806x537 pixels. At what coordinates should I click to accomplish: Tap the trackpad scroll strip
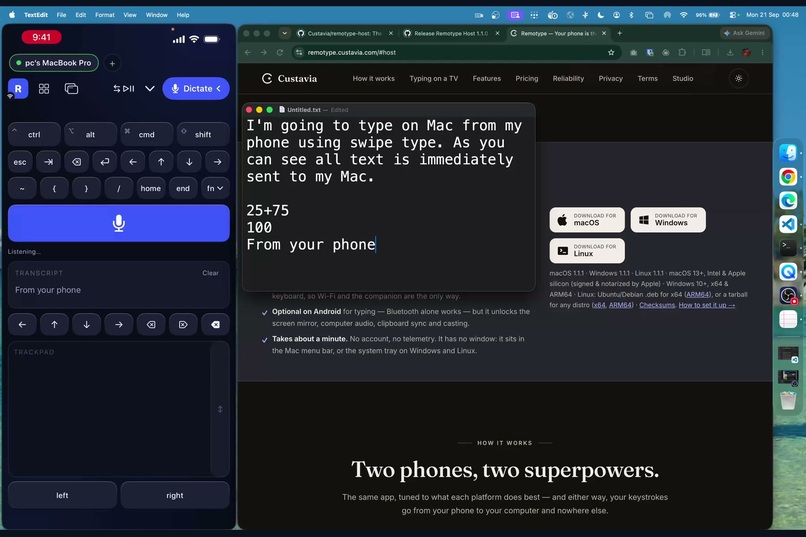click(220, 409)
